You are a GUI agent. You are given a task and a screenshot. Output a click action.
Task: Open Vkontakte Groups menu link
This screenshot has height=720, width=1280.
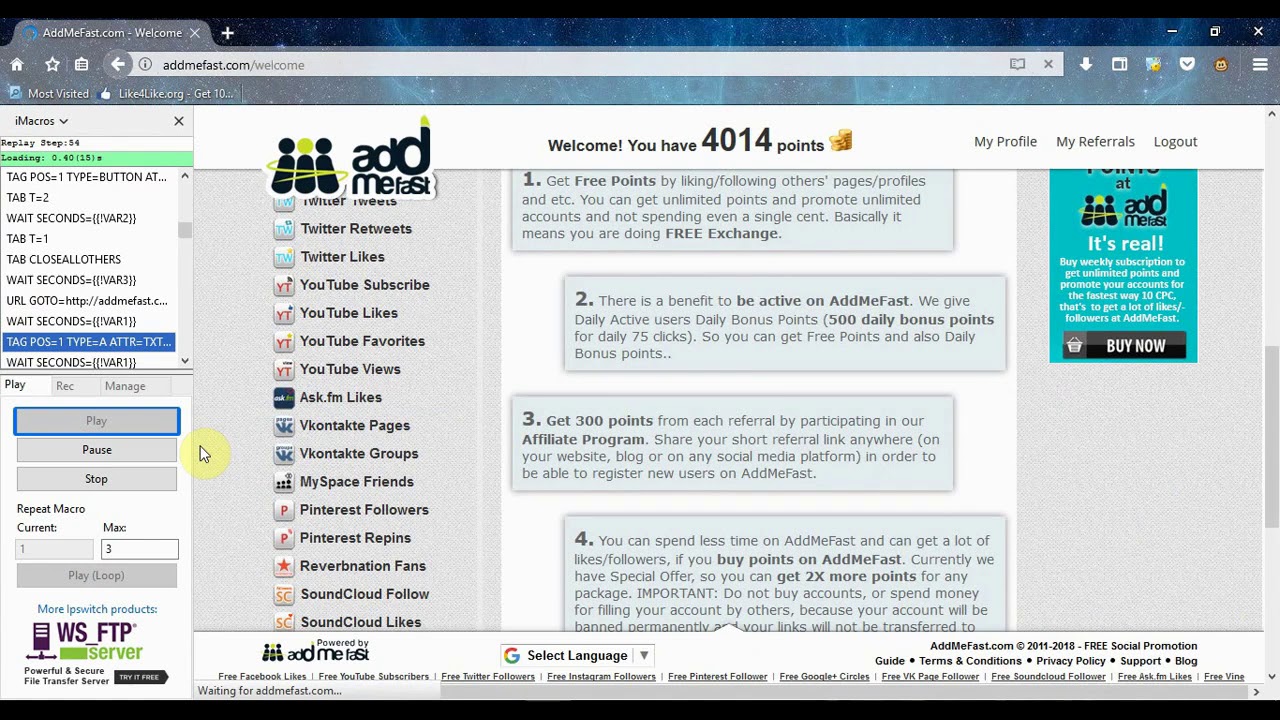point(359,453)
